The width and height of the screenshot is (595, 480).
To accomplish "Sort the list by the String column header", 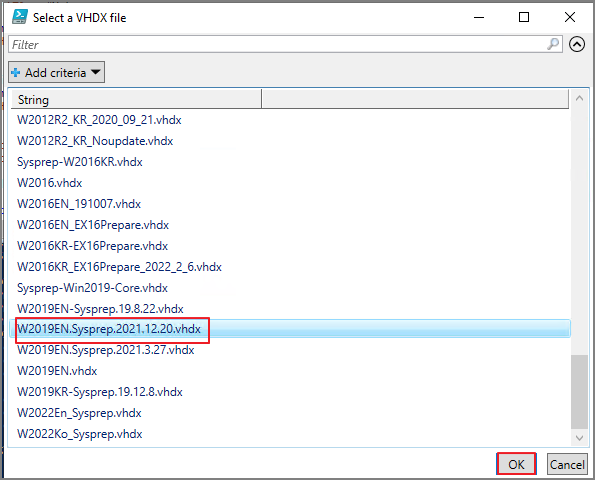I will click(x=136, y=99).
